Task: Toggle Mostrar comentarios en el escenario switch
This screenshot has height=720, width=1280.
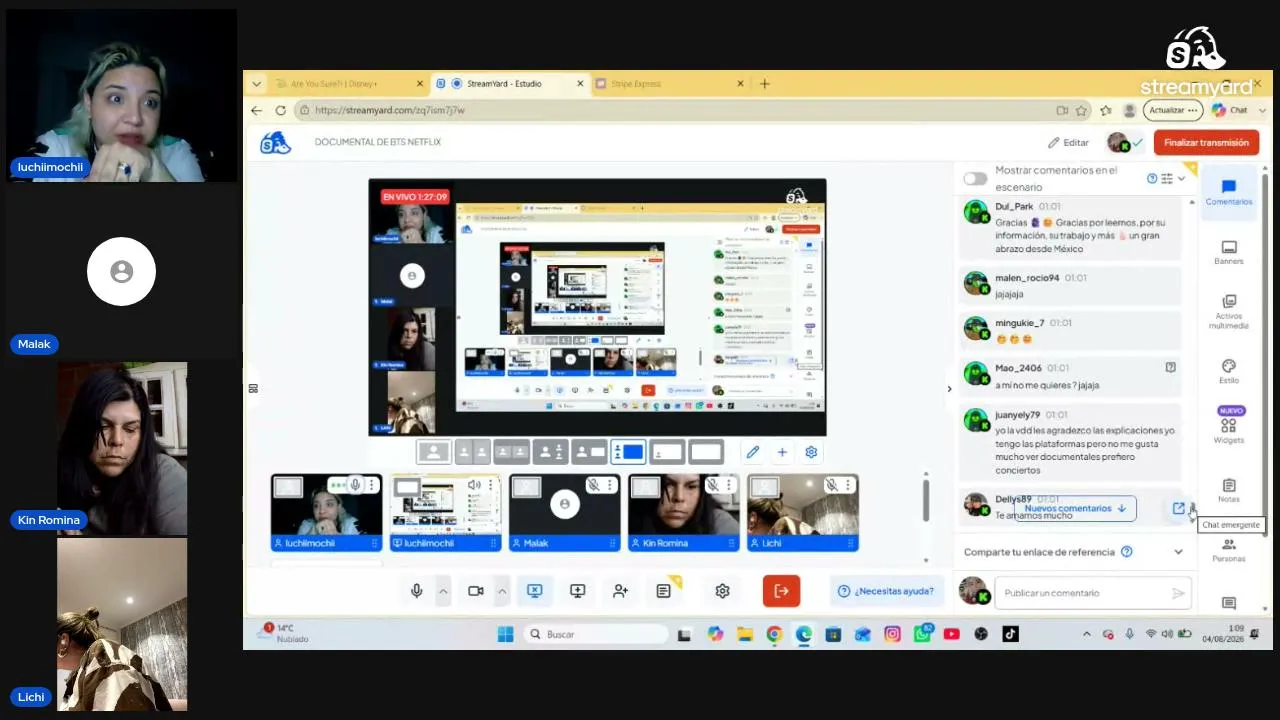Action: pos(975,179)
